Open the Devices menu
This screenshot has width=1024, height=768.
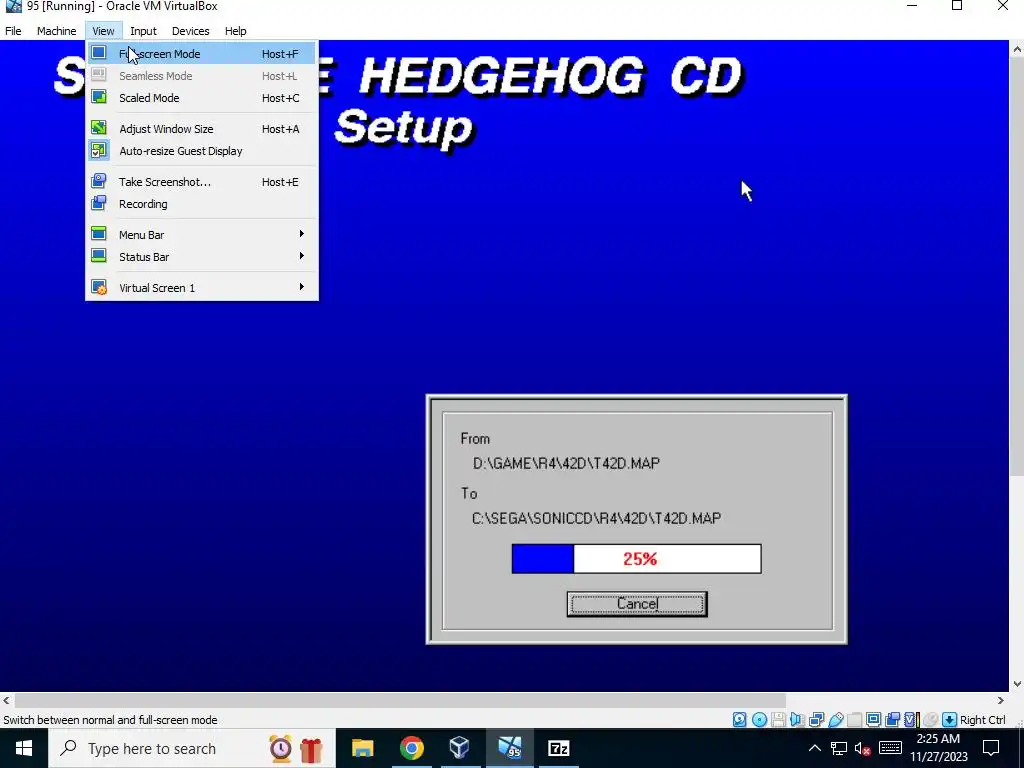[x=190, y=31]
